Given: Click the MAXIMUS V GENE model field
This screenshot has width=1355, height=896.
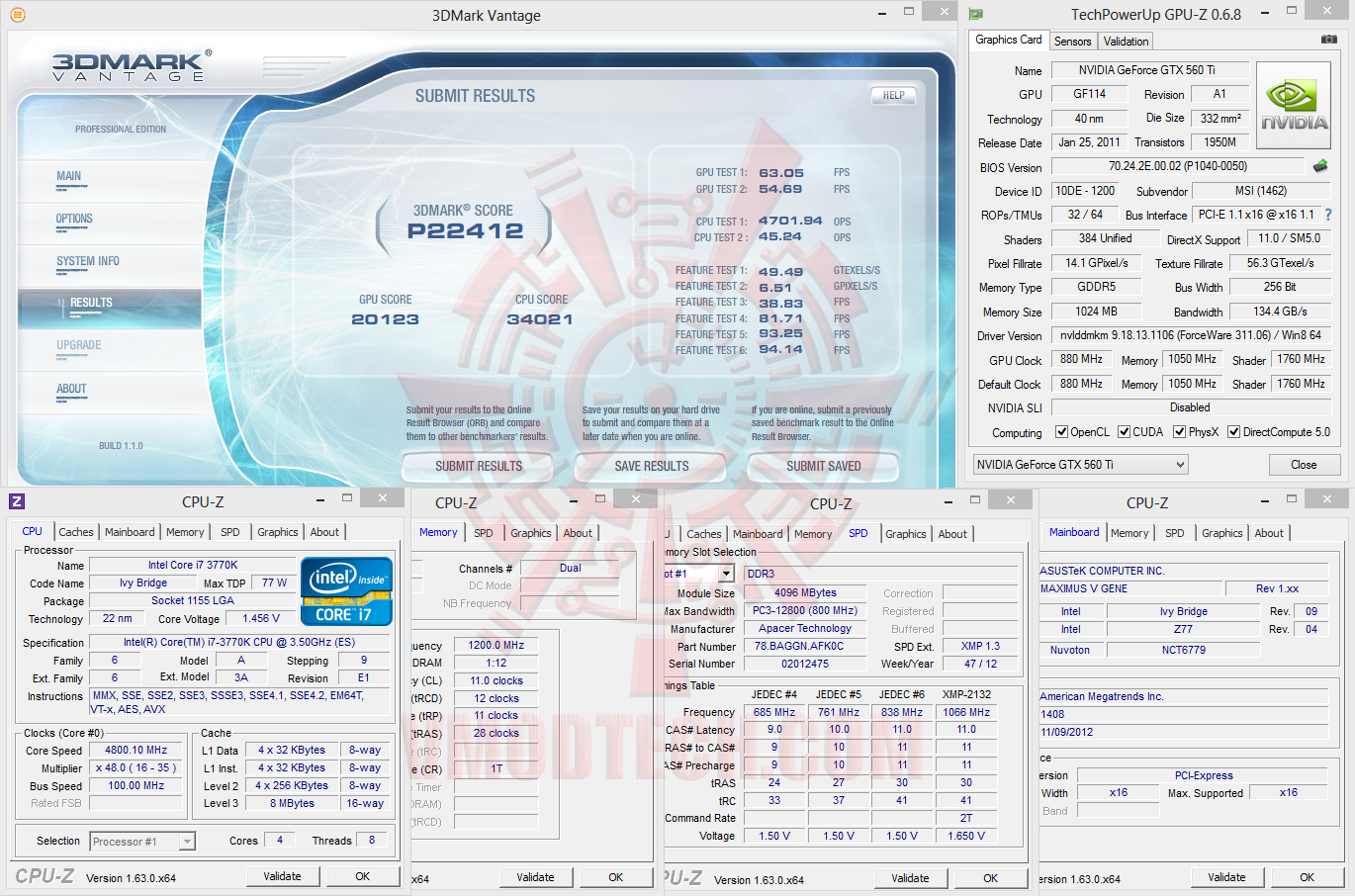Looking at the screenshot, I should 1129,588.
